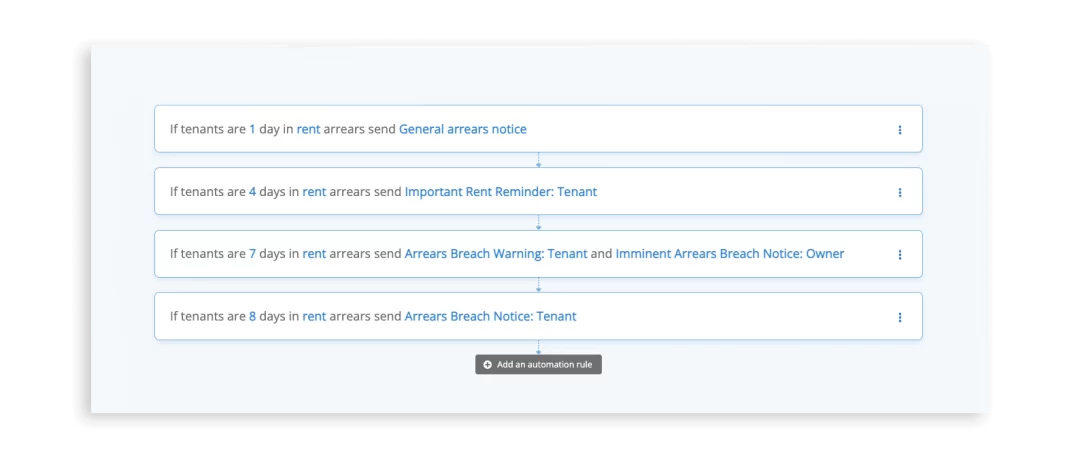Select the 8 days in rent arrears rule card

[538, 316]
